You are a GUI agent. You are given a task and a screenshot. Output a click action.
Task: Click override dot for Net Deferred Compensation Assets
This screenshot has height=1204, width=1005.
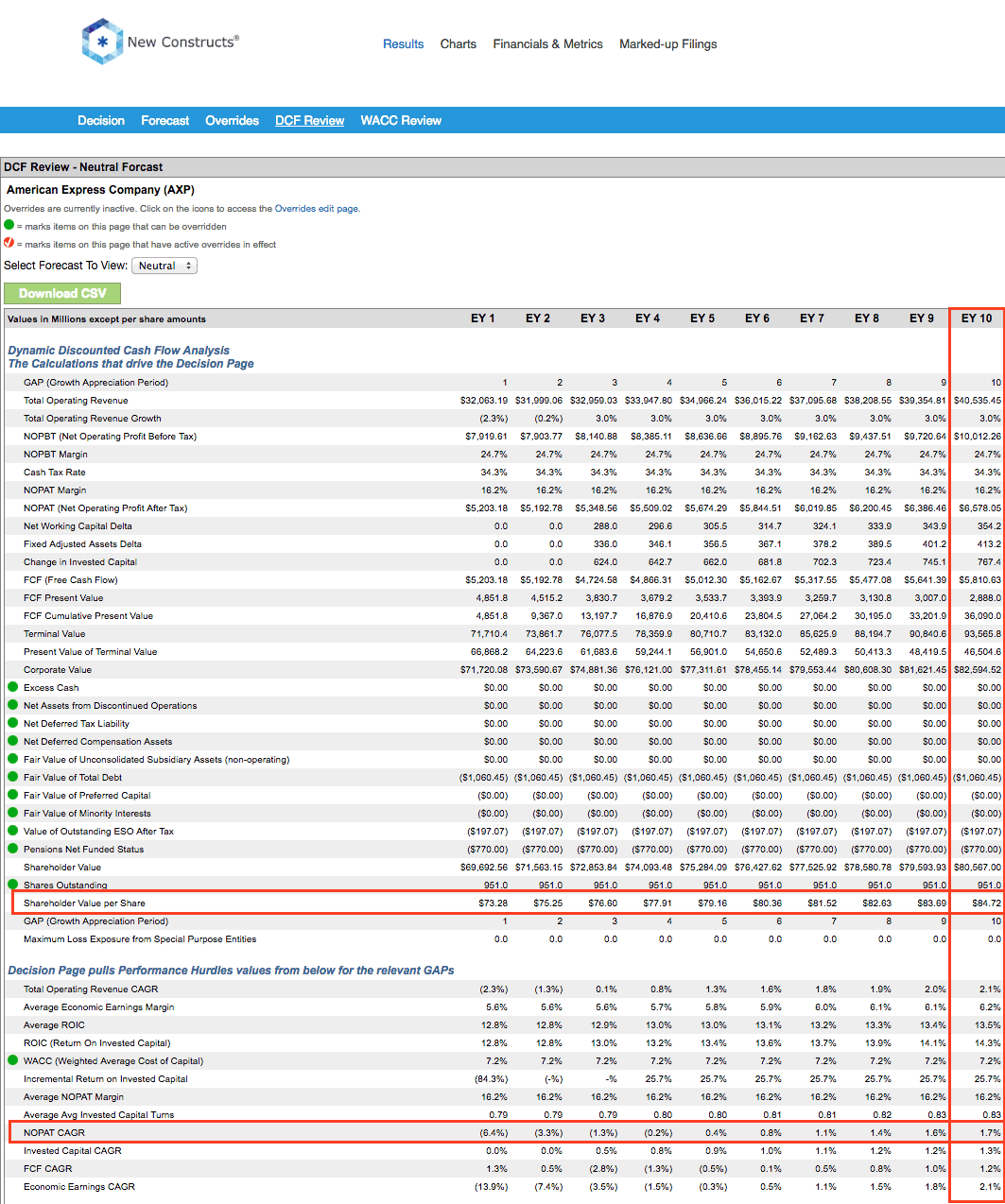point(13,741)
